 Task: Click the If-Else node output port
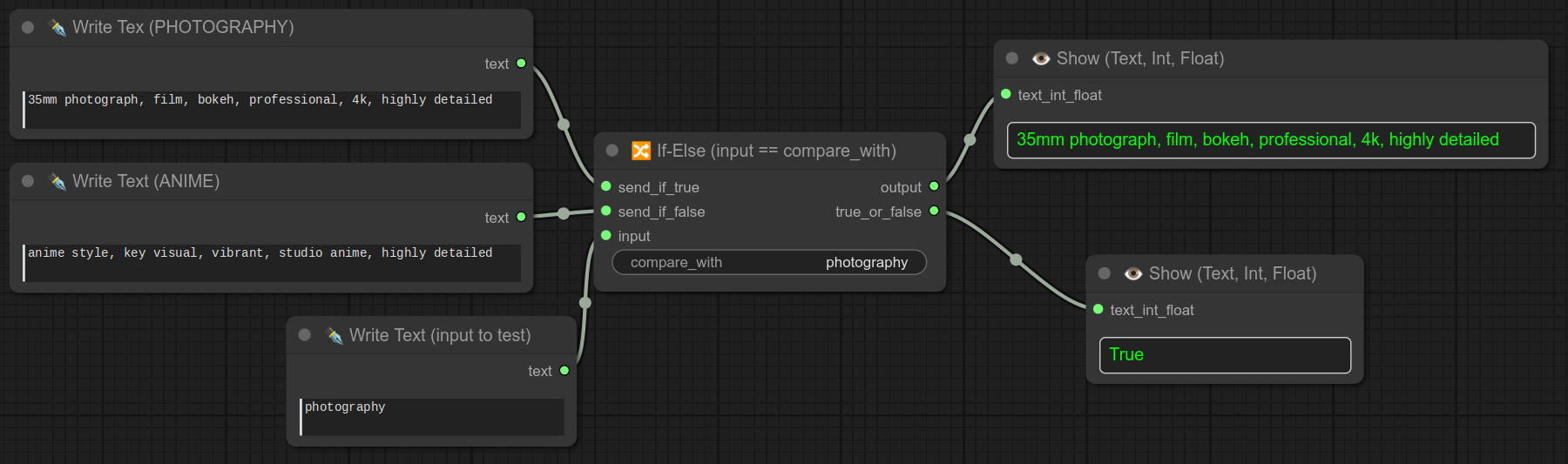click(934, 186)
